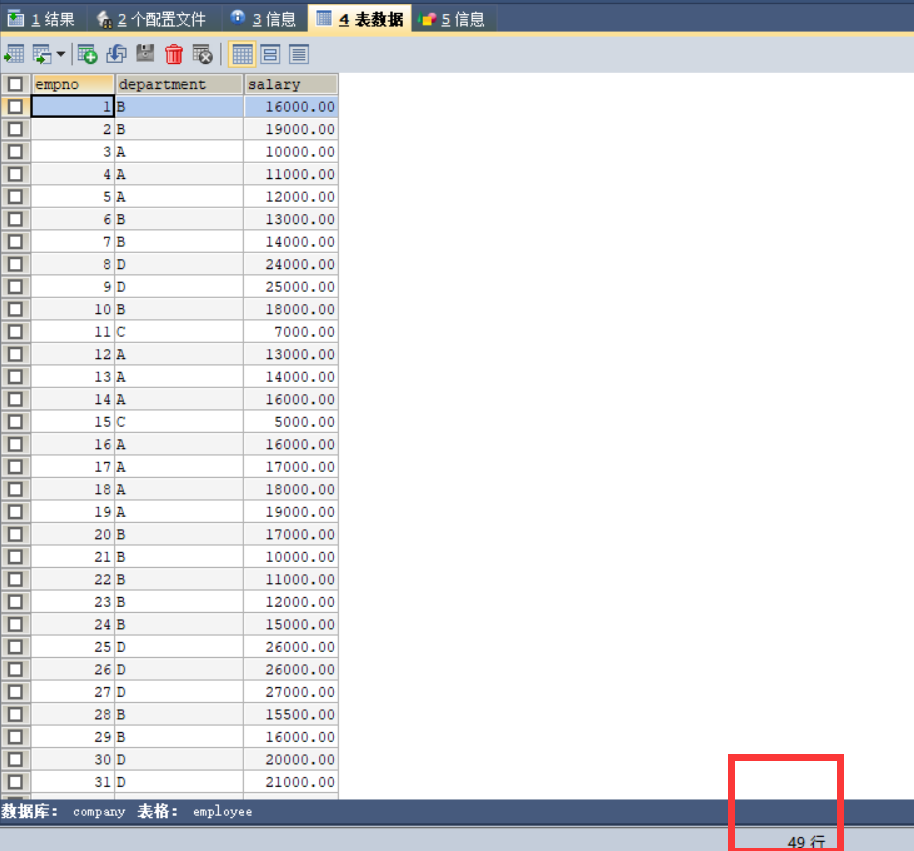Select department cell of empno 3

point(179,152)
